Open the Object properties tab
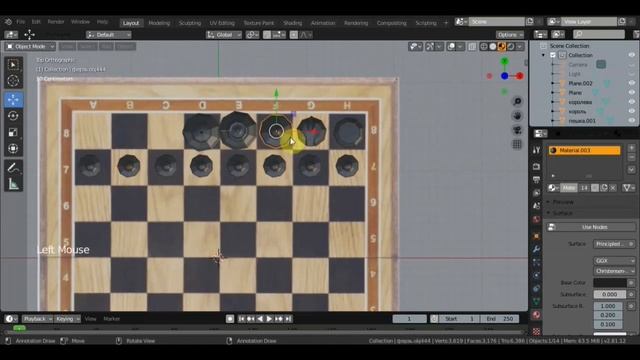The height and width of the screenshot is (360, 640). (x=536, y=236)
